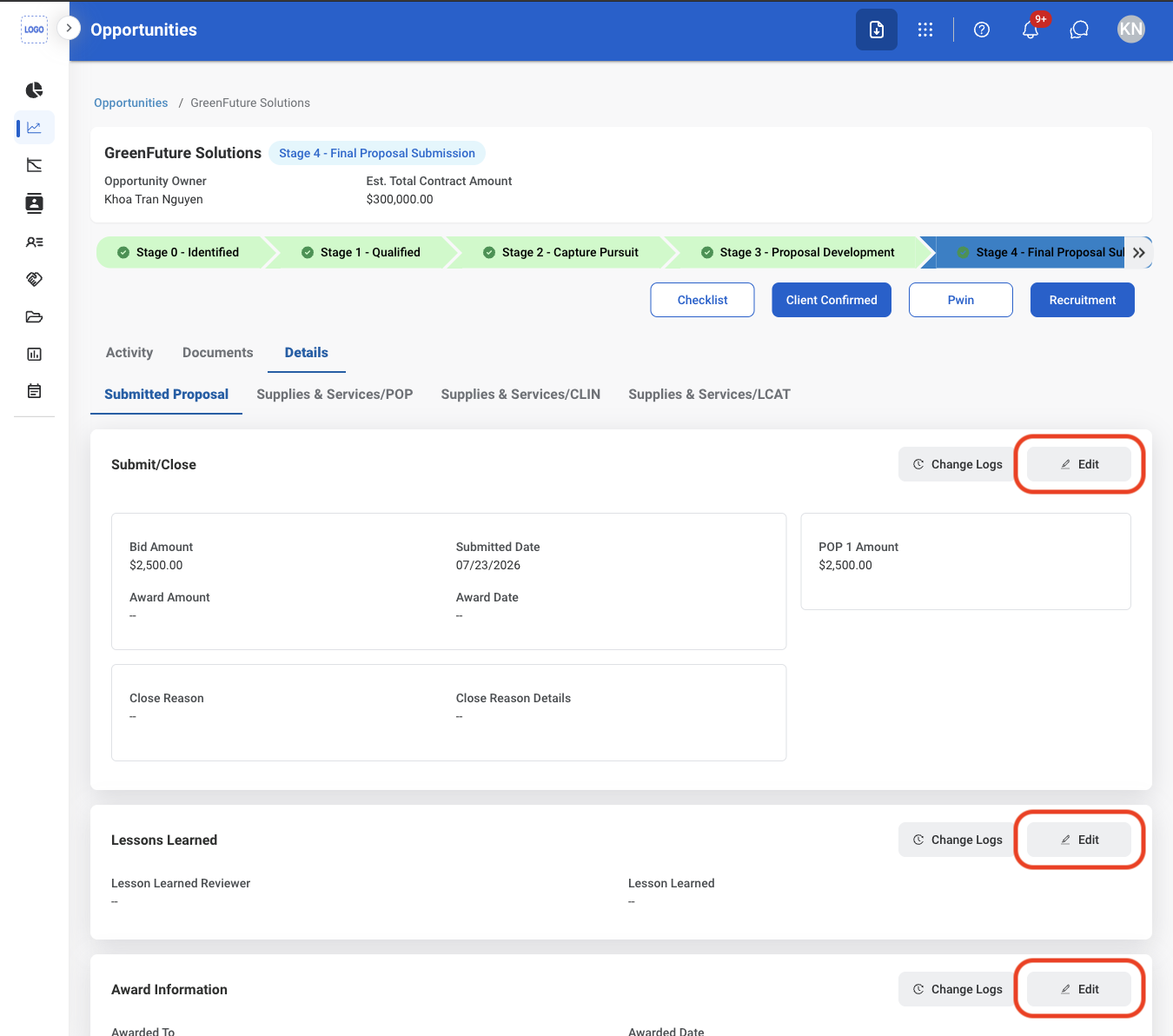The image size is (1173, 1036).
Task: Open the folder sidebar icon
Action: [34, 316]
